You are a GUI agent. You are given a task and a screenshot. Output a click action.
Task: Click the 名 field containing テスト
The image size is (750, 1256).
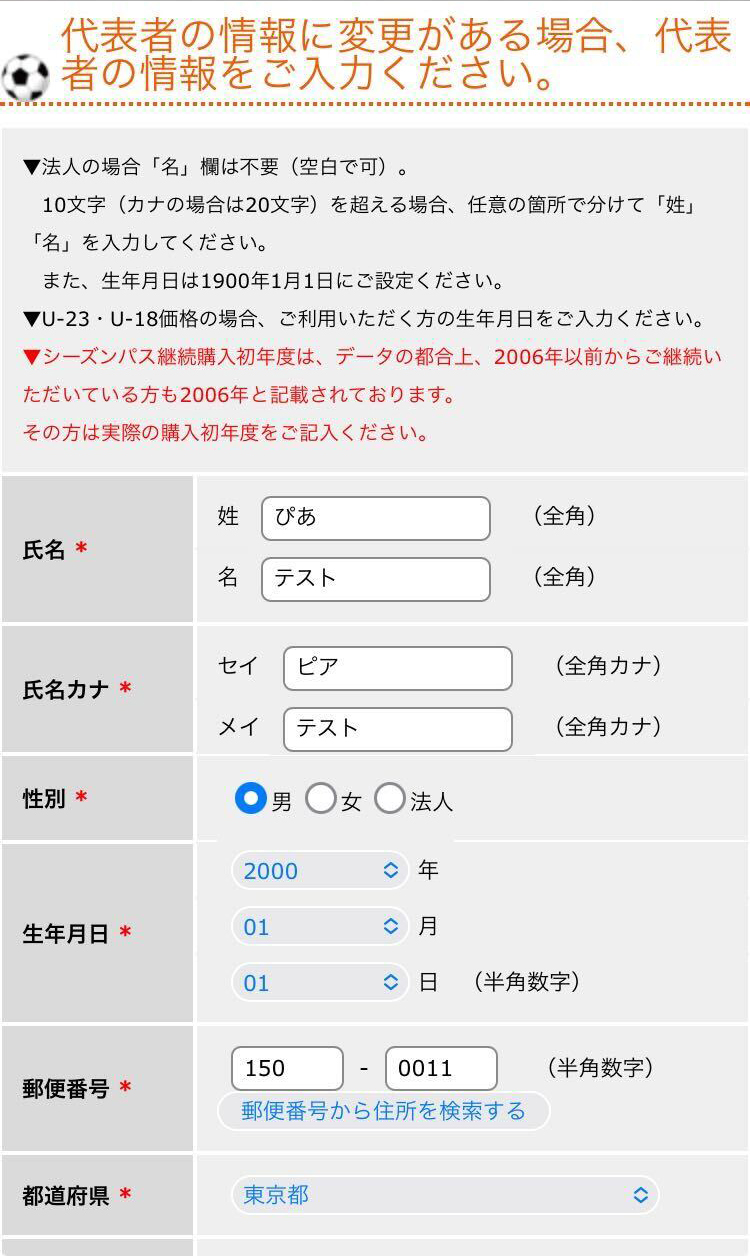pyautogui.click(x=375, y=579)
